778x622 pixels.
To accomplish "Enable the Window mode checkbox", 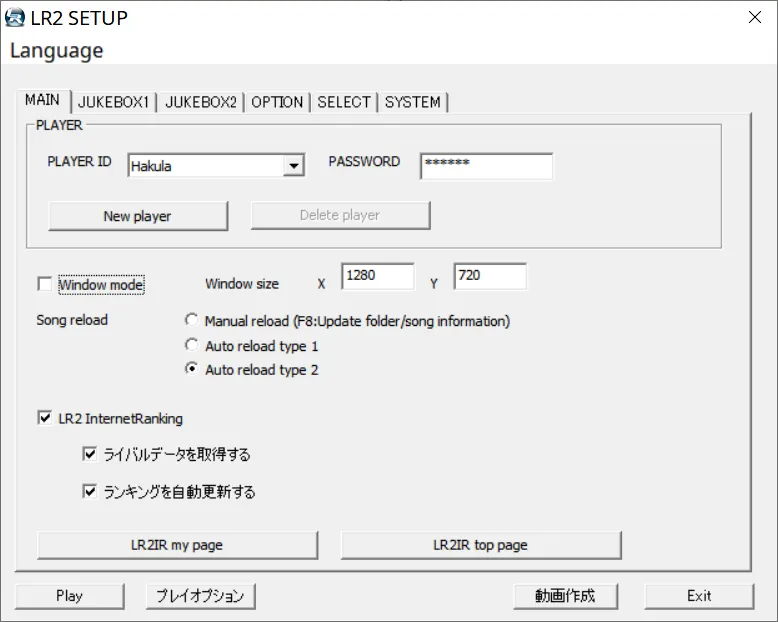I will [45, 284].
